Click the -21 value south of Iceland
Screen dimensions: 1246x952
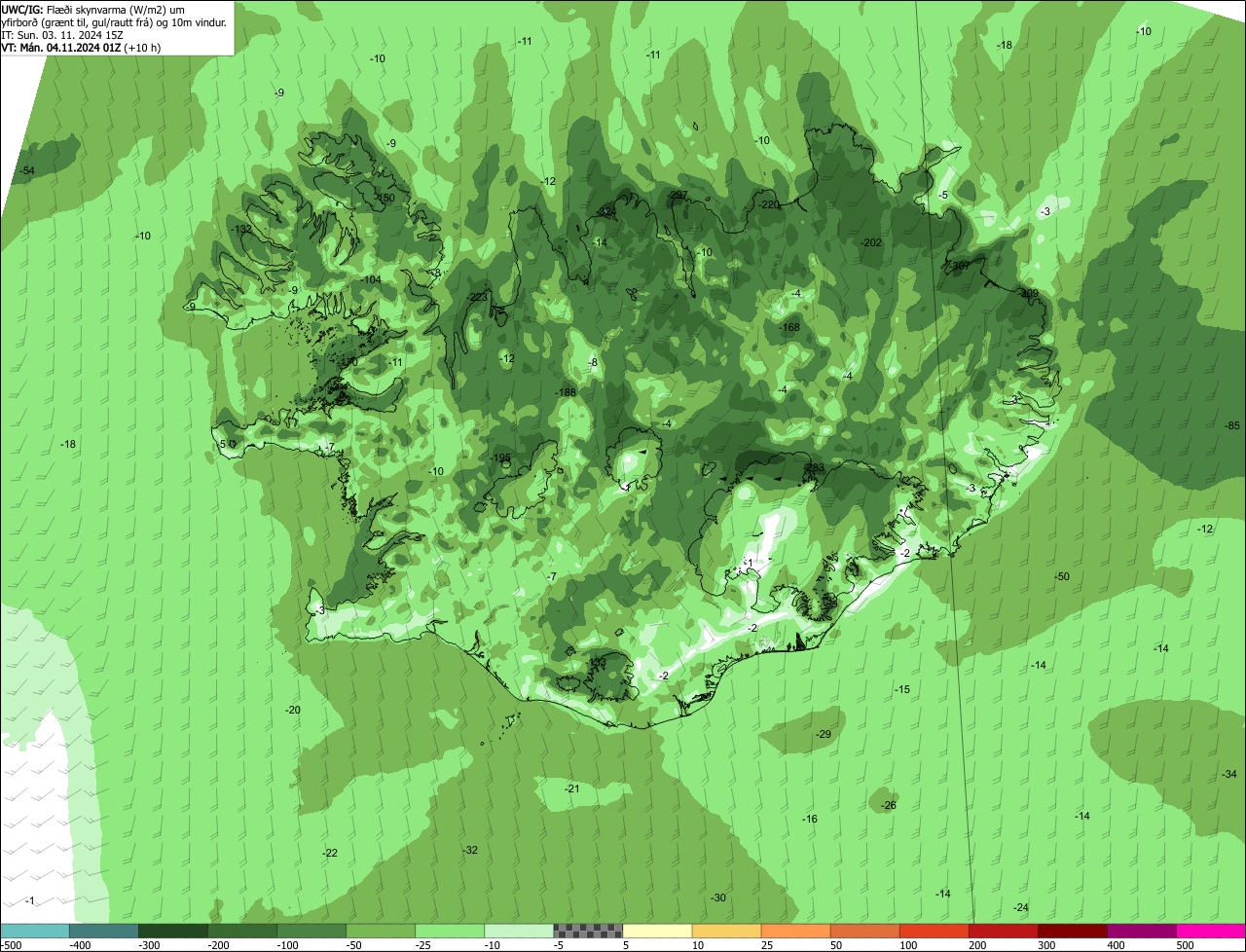point(572,789)
